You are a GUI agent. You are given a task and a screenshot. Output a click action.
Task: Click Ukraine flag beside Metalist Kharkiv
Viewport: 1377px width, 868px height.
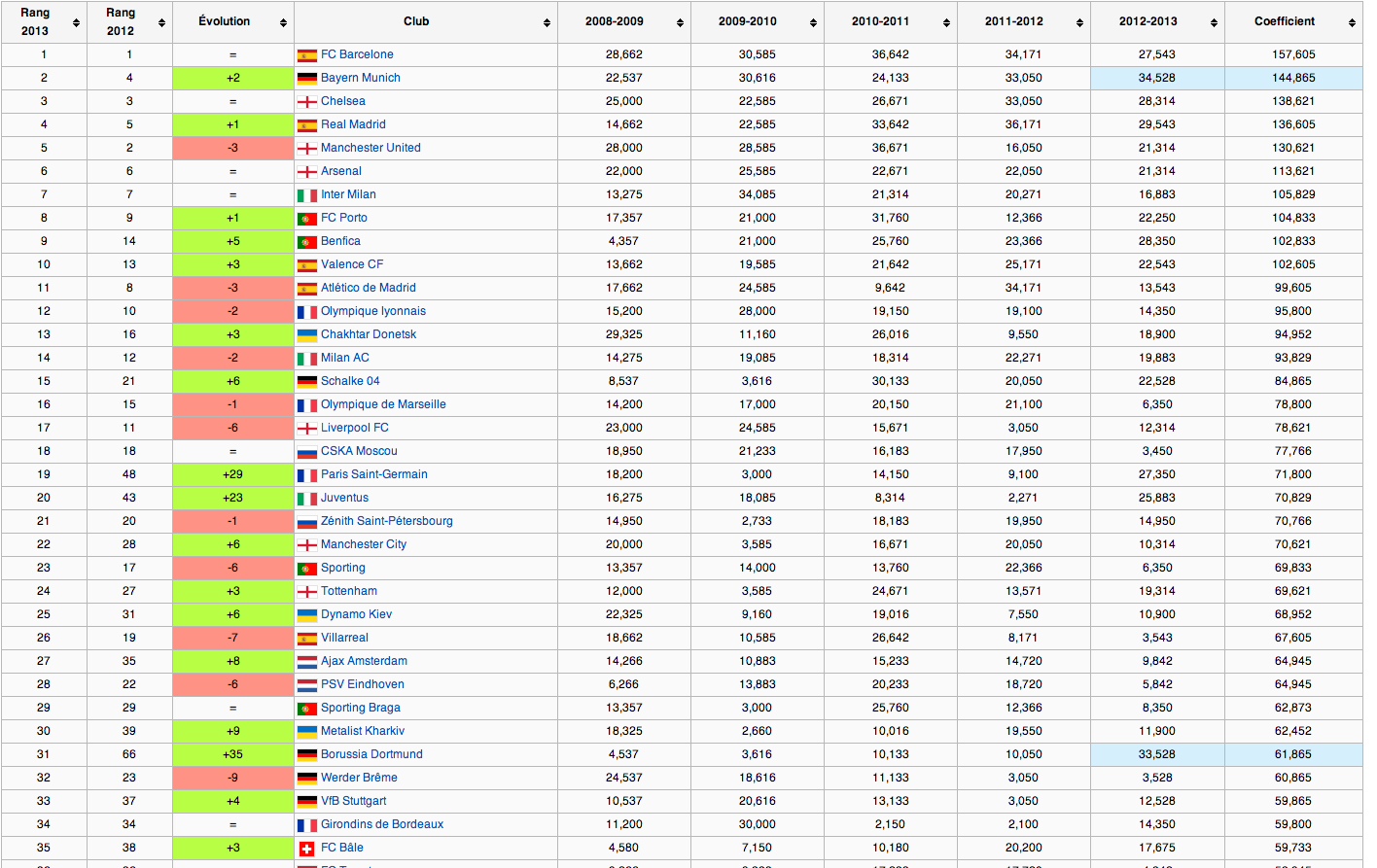(307, 732)
